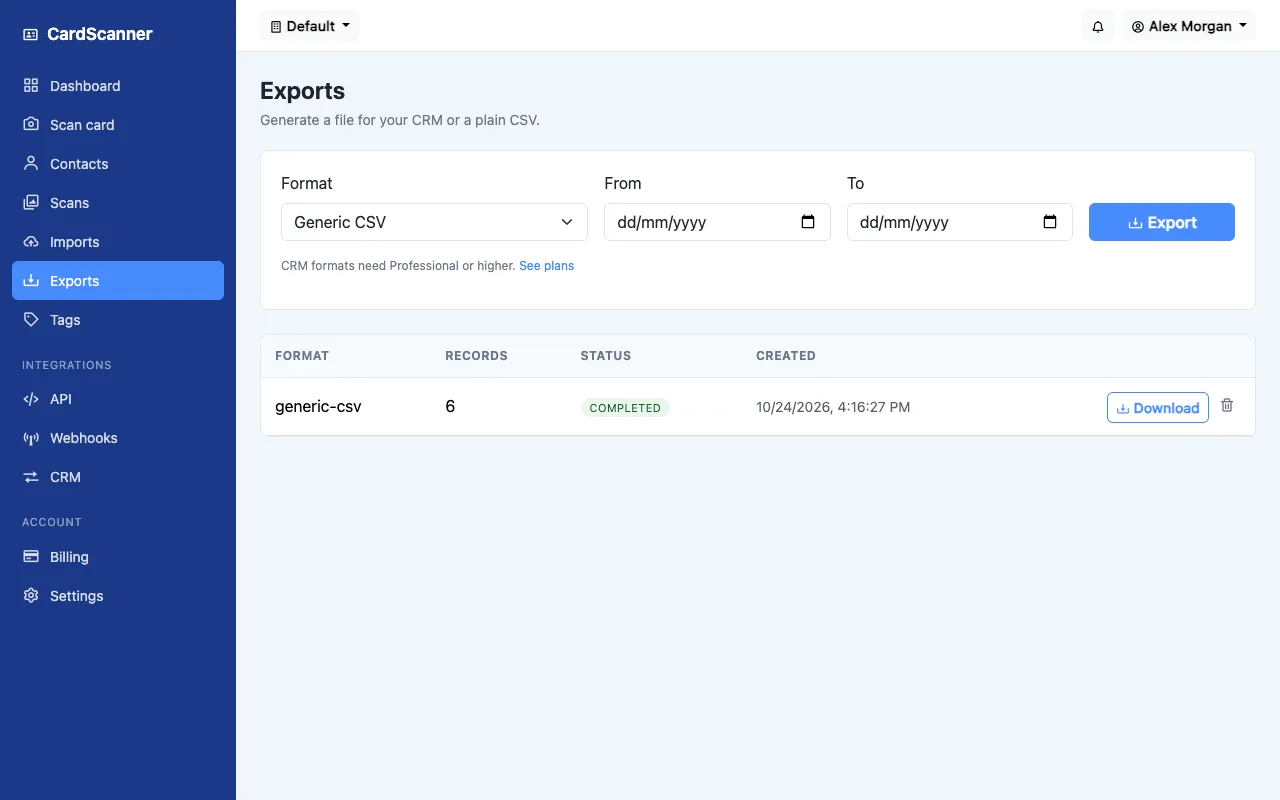Navigate to Billing in the sidebar
This screenshot has width=1280, height=800.
tap(118, 557)
